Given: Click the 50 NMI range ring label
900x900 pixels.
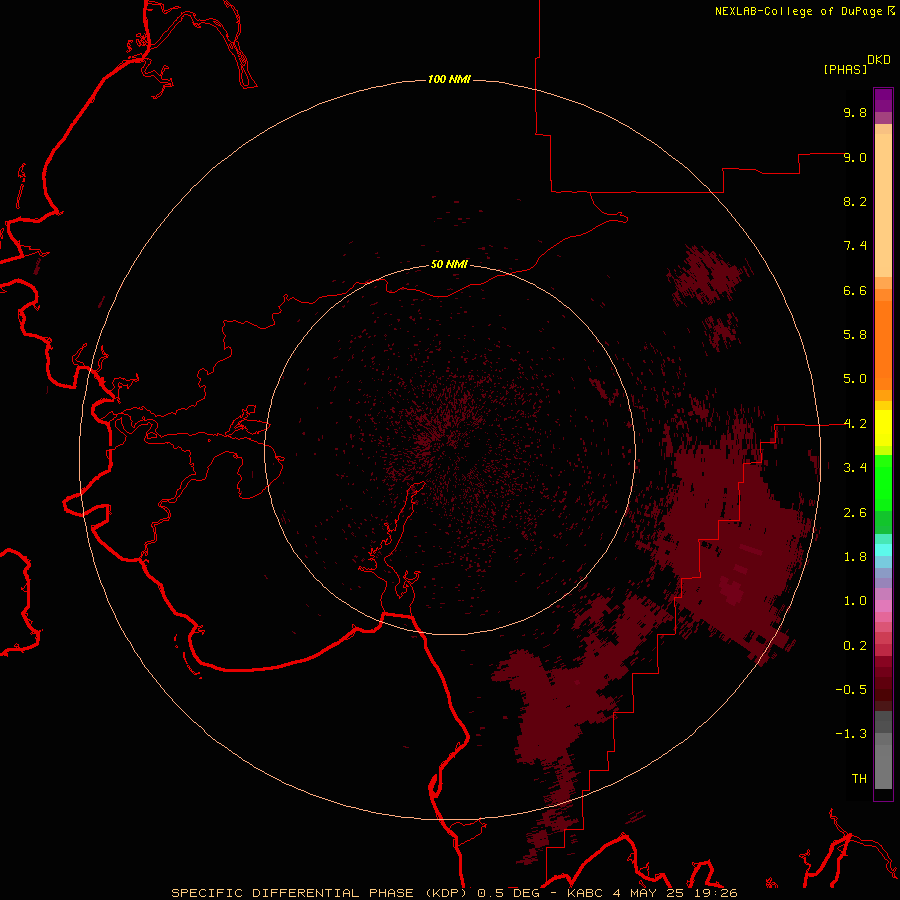Looking at the screenshot, I should click(449, 264).
